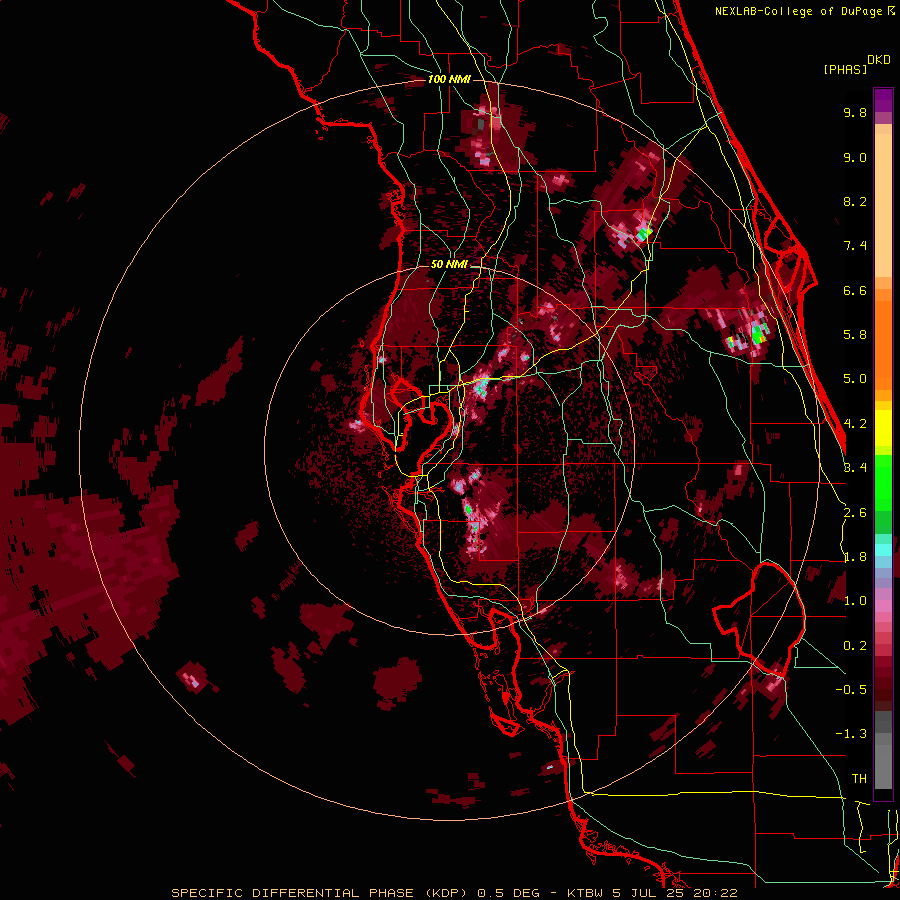The height and width of the screenshot is (900, 900).
Task: Click the -1.3 scale value
Action: (x=851, y=734)
